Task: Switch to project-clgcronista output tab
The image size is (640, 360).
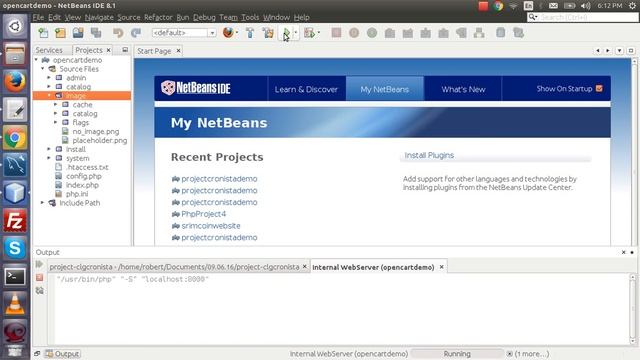Action: pos(174,267)
